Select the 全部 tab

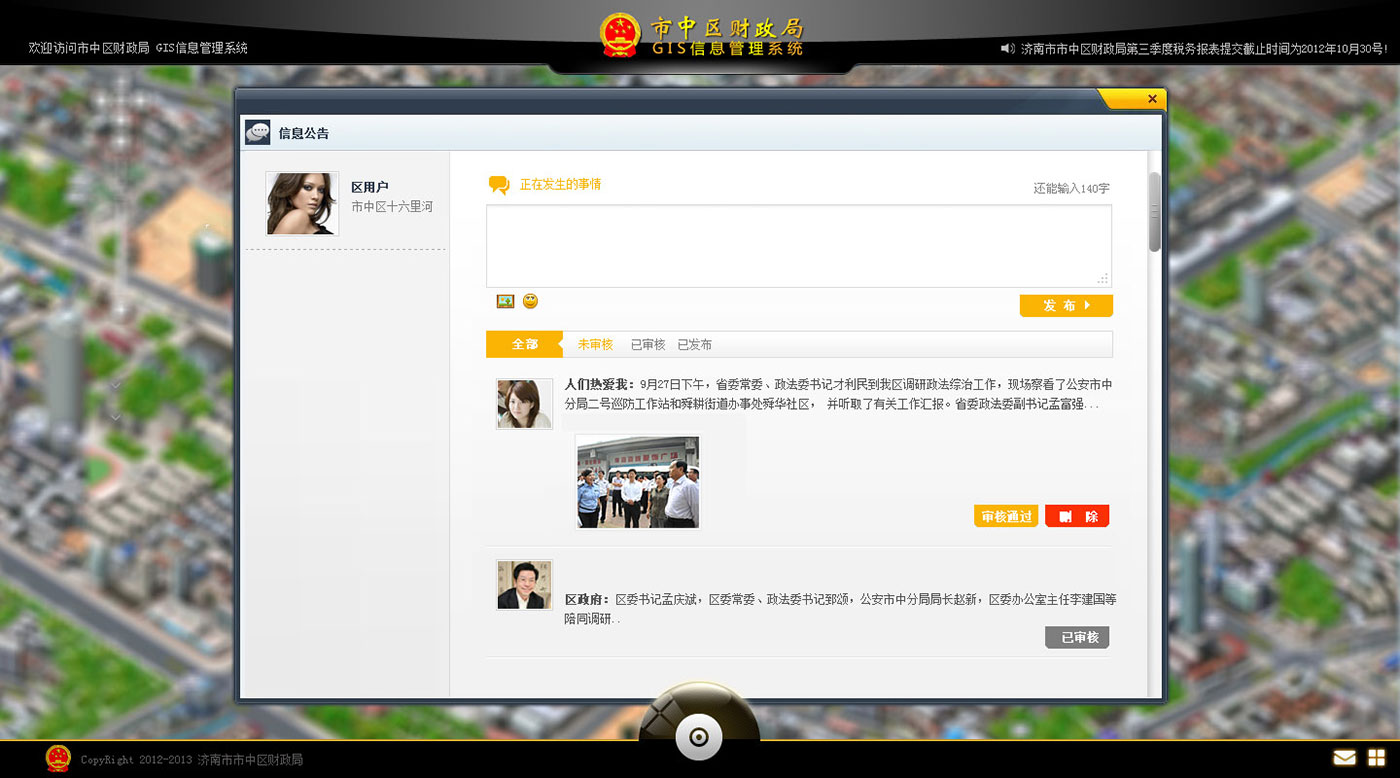pyautogui.click(x=525, y=344)
